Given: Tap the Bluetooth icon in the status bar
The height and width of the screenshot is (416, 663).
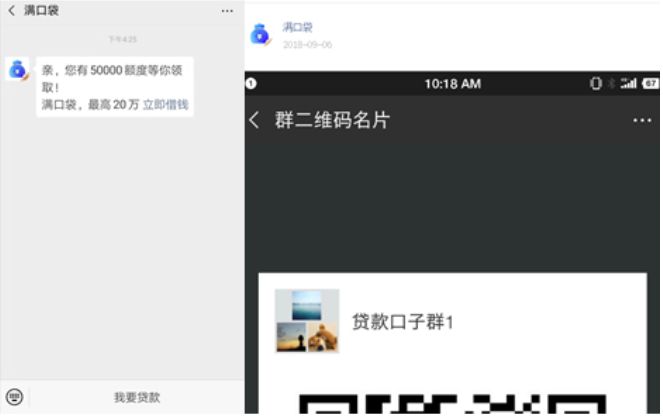Looking at the screenshot, I should click(x=611, y=83).
